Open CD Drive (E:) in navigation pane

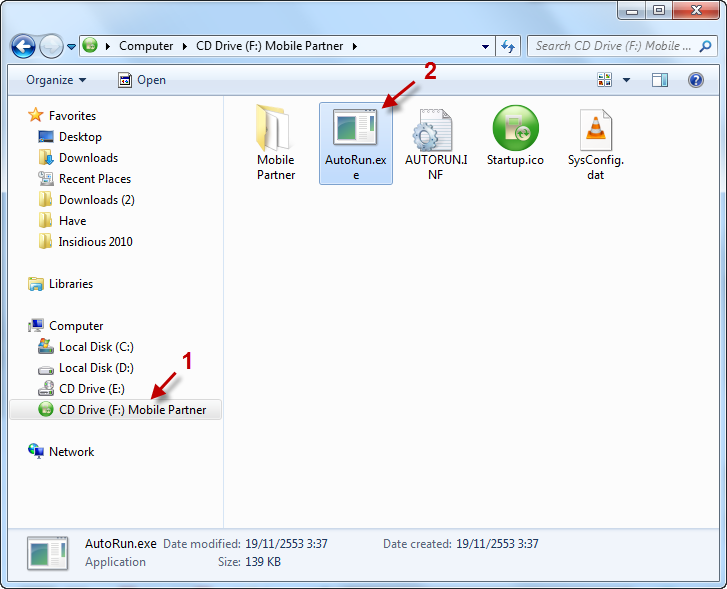(92, 389)
